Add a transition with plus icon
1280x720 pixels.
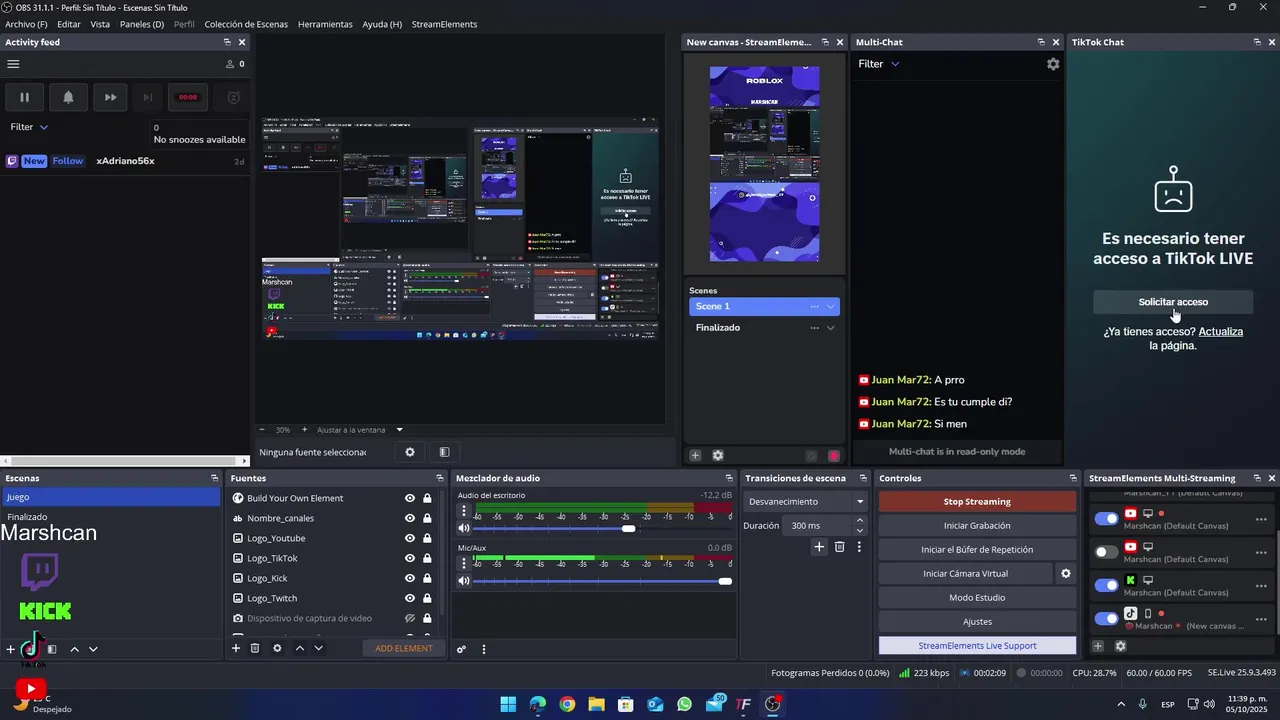point(819,546)
